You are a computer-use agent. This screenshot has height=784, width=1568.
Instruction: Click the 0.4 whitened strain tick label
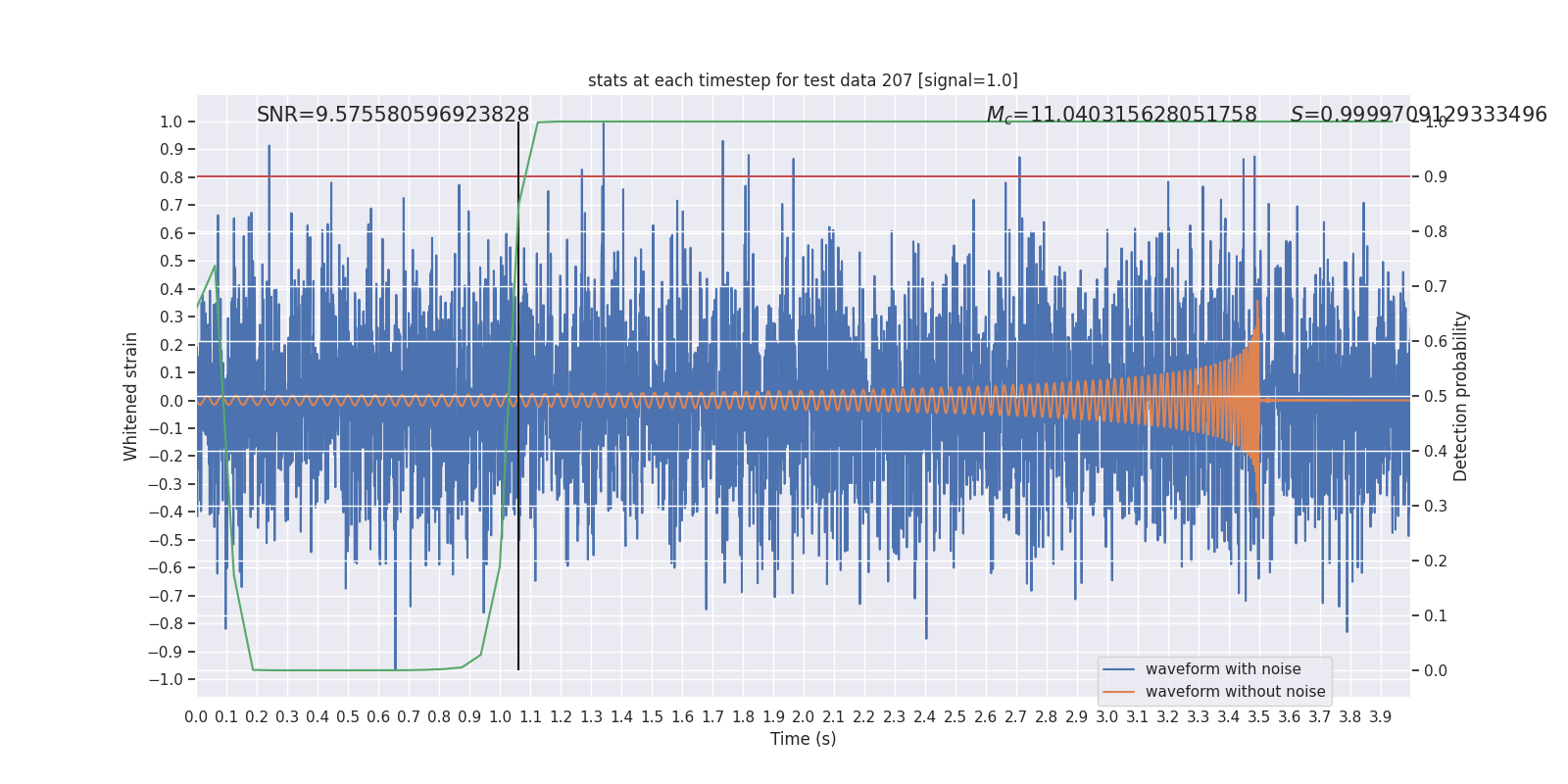[x=171, y=290]
